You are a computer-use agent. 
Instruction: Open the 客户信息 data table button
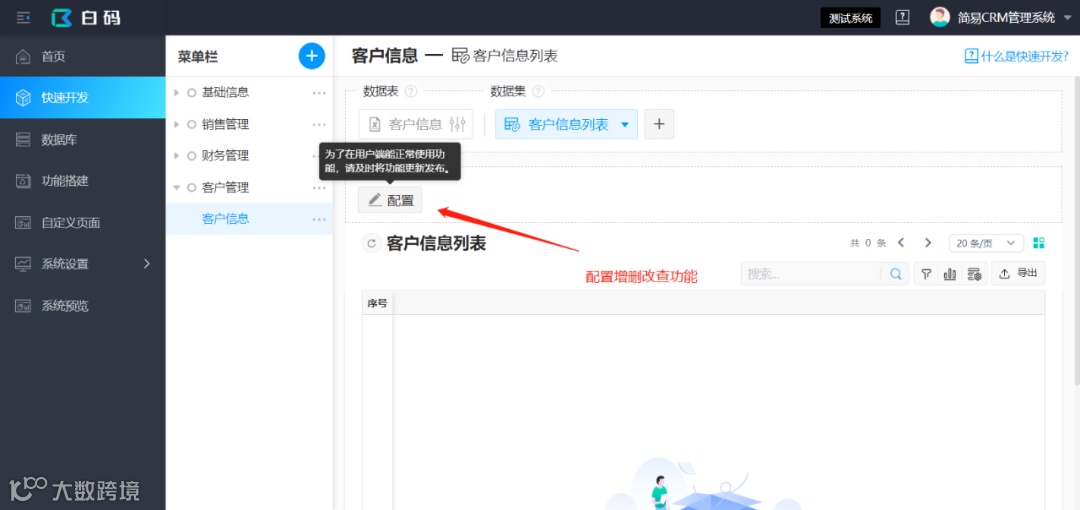click(x=415, y=124)
